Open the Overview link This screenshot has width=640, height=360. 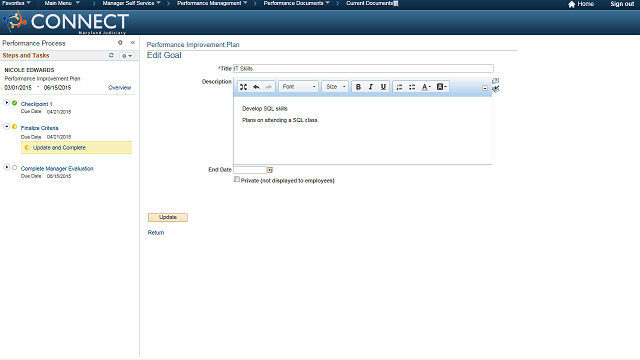120,88
